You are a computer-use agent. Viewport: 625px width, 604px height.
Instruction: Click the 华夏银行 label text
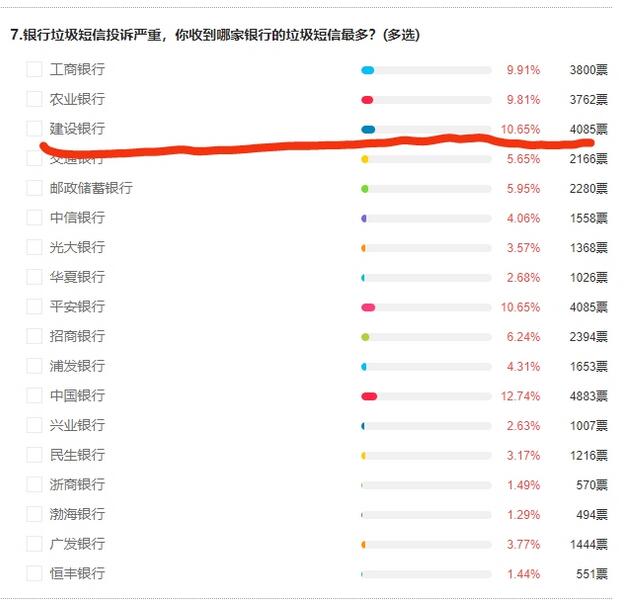77,277
